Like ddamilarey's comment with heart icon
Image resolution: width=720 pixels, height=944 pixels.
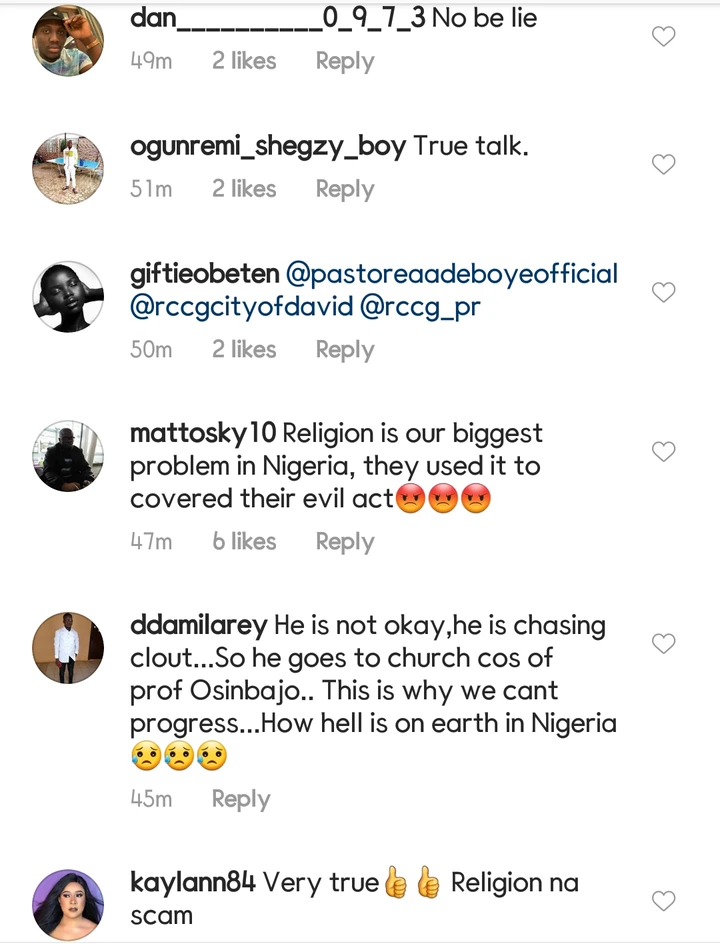coord(664,643)
